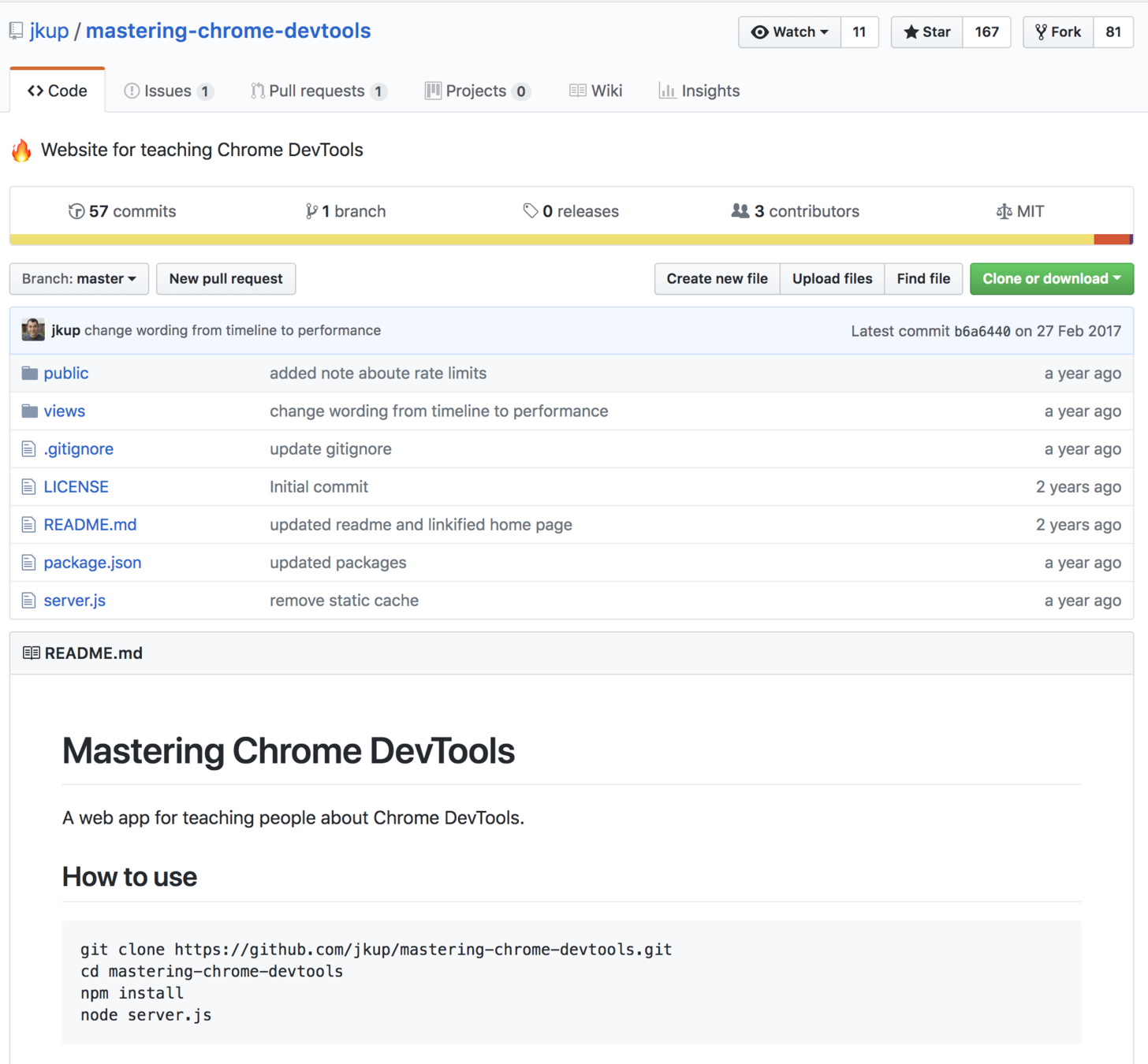The height and width of the screenshot is (1064, 1148).
Task: Click the file icon beside README.md in file list
Action: 28,524
